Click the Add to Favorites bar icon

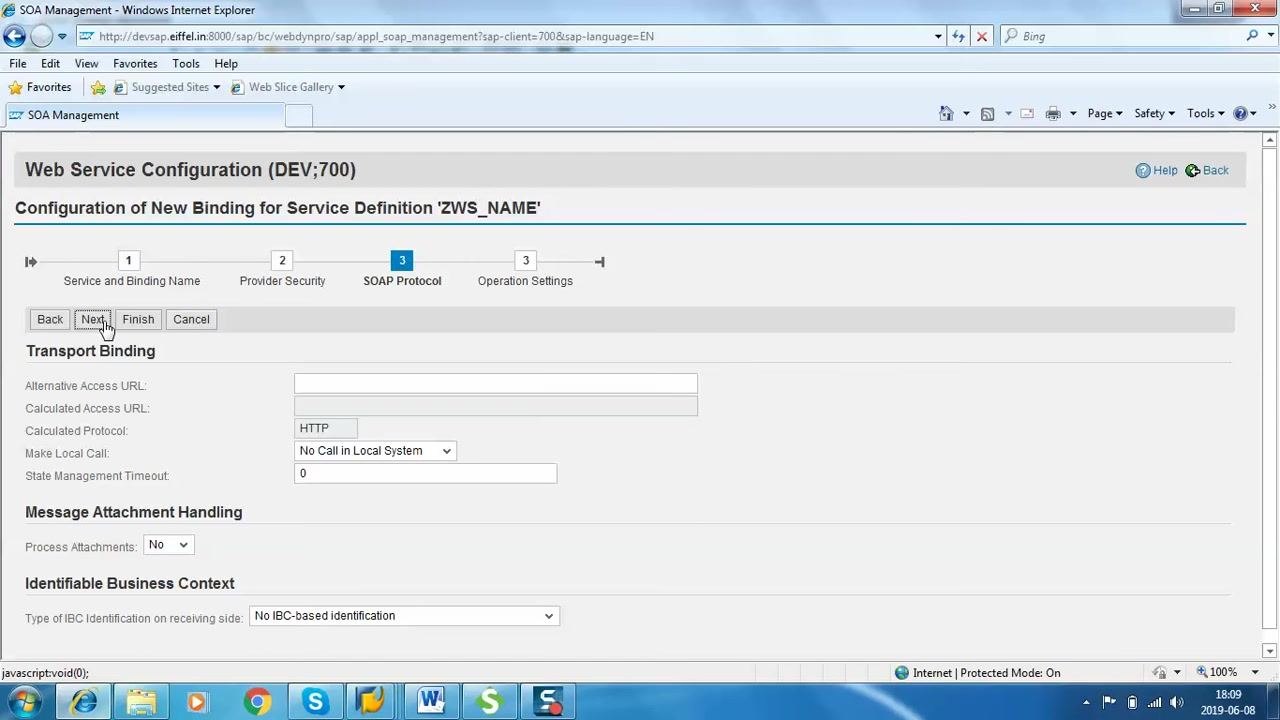click(98, 88)
